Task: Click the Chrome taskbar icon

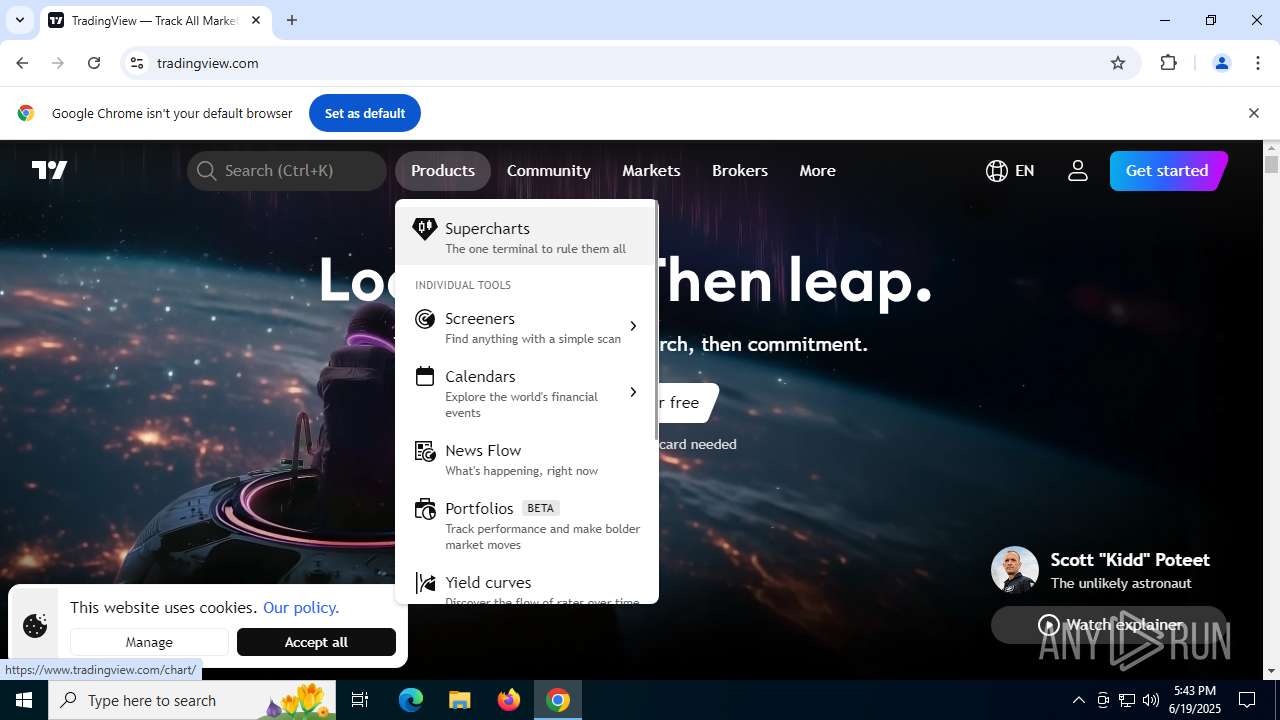Action: click(x=558, y=700)
